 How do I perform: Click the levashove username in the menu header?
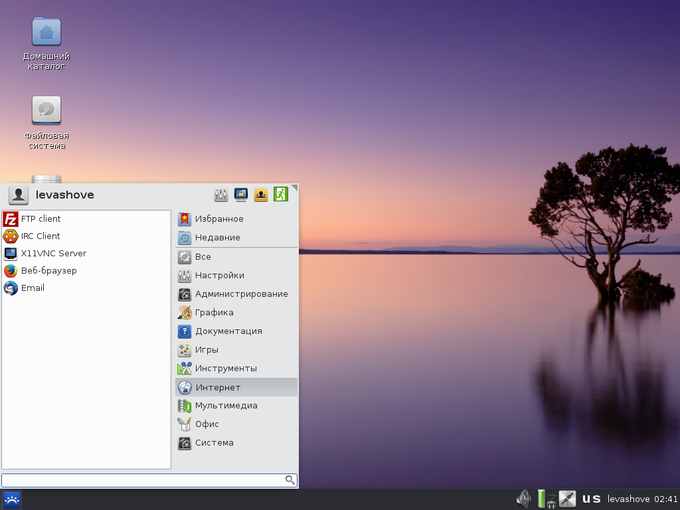[65, 195]
